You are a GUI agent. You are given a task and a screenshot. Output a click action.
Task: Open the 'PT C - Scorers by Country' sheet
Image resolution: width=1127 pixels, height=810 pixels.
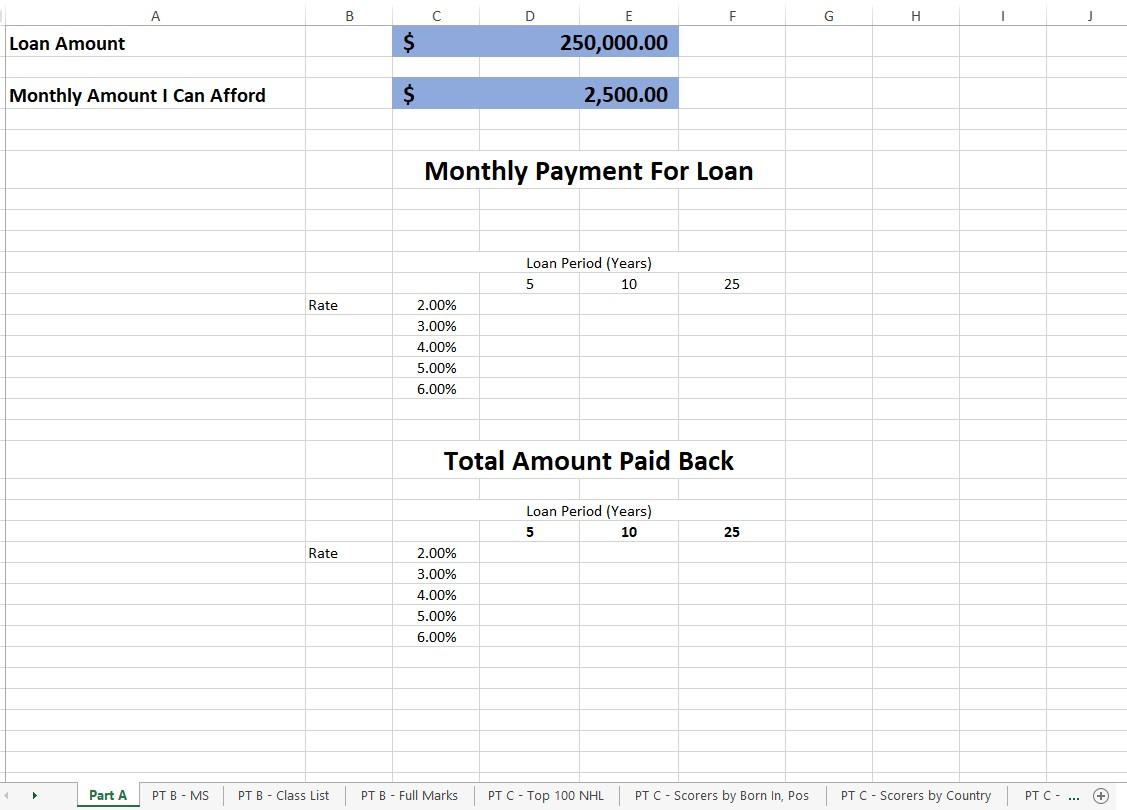tap(915, 795)
